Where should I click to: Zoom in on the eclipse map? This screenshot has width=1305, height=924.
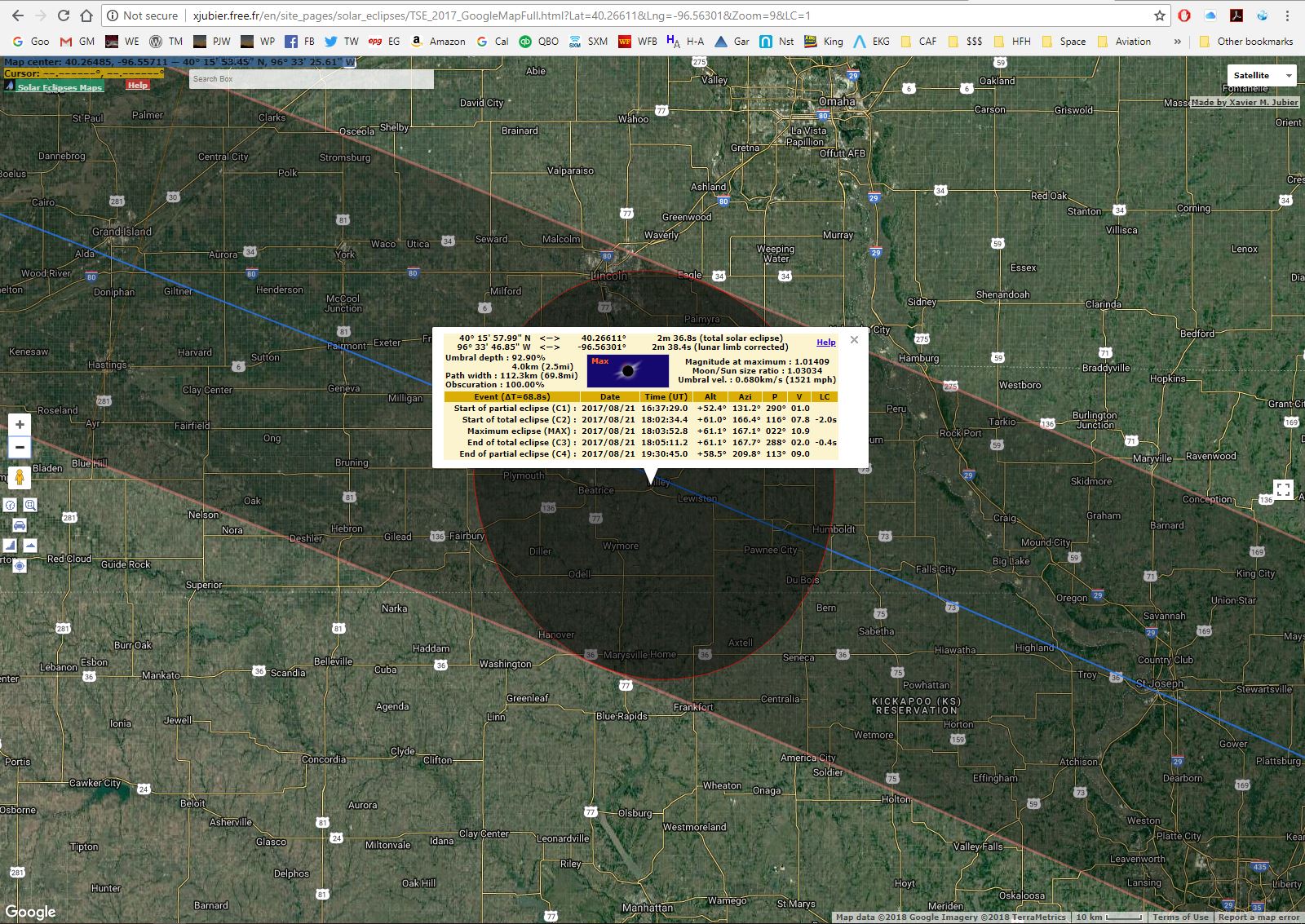pos(20,425)
